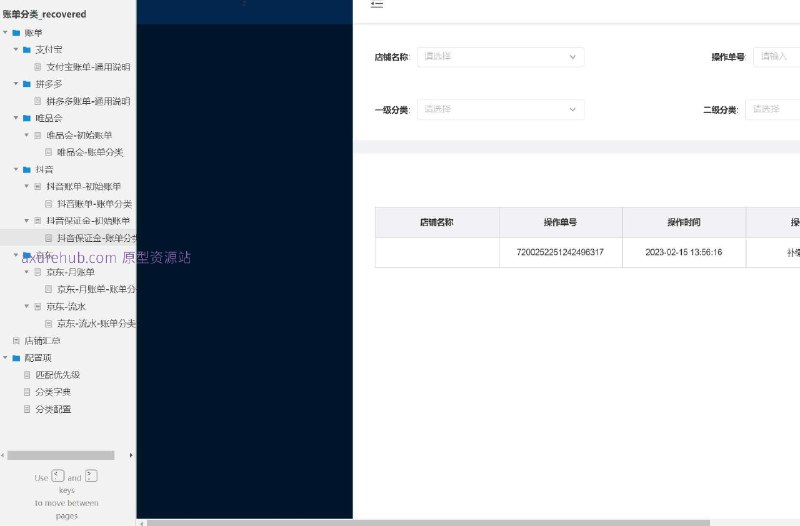This screenshot has height=526, width=800.
Task: Collapse the 抖音 folder arrow
Action: 16,169
